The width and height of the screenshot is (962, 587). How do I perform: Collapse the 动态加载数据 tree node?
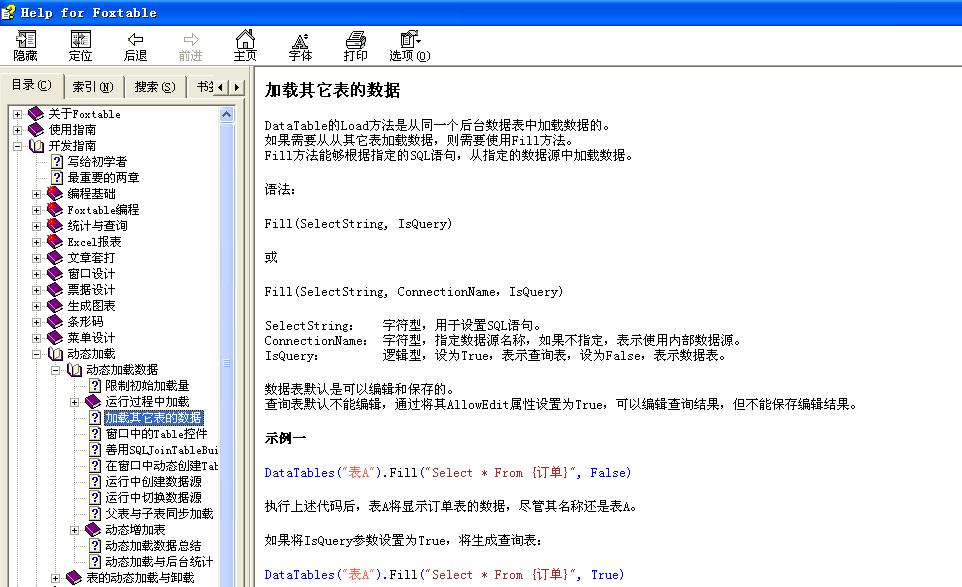click(x=55, y=370)
